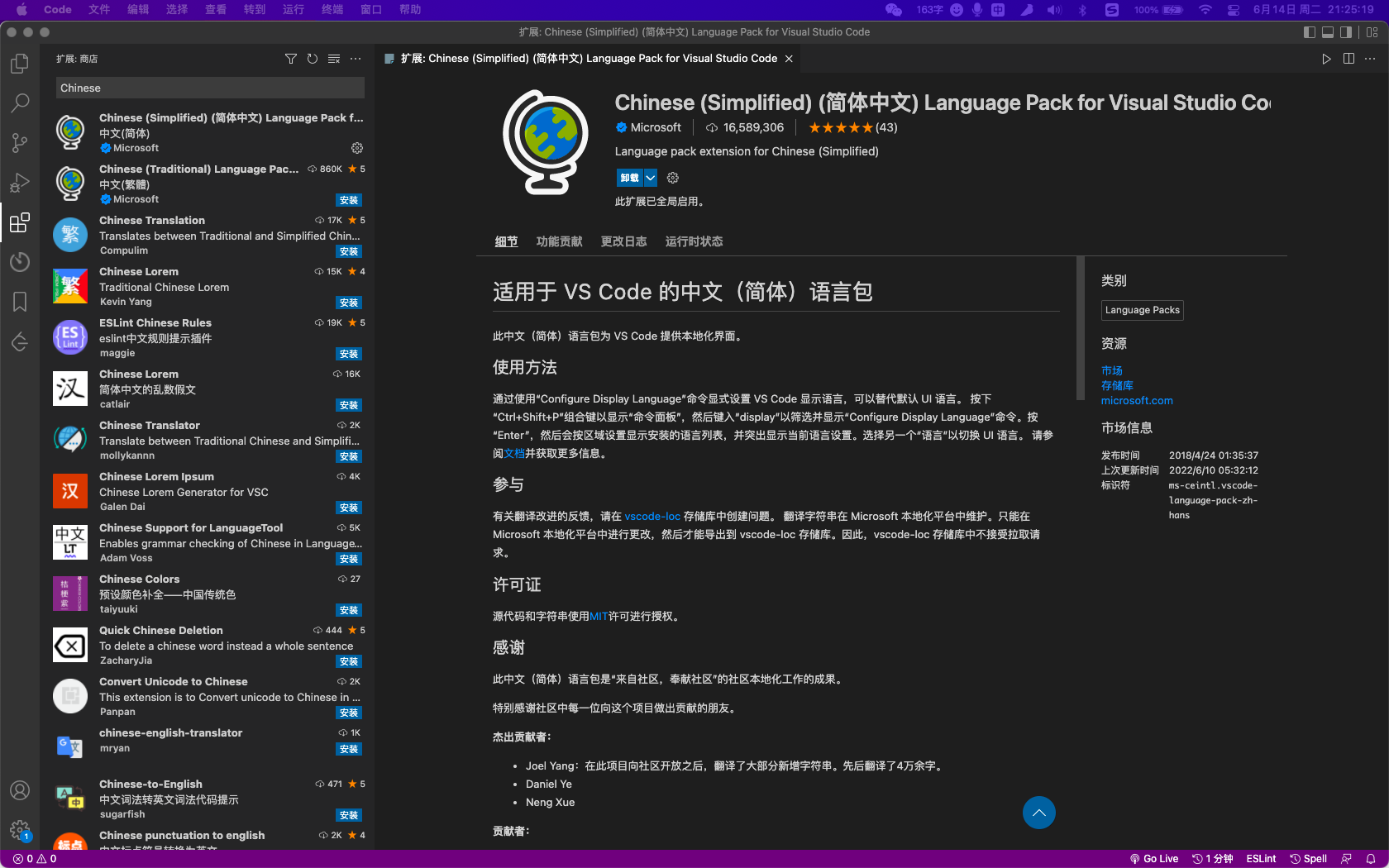1389x868 pixels.
Task: Open the Search view in activity bar
Action: pos(20,103)
